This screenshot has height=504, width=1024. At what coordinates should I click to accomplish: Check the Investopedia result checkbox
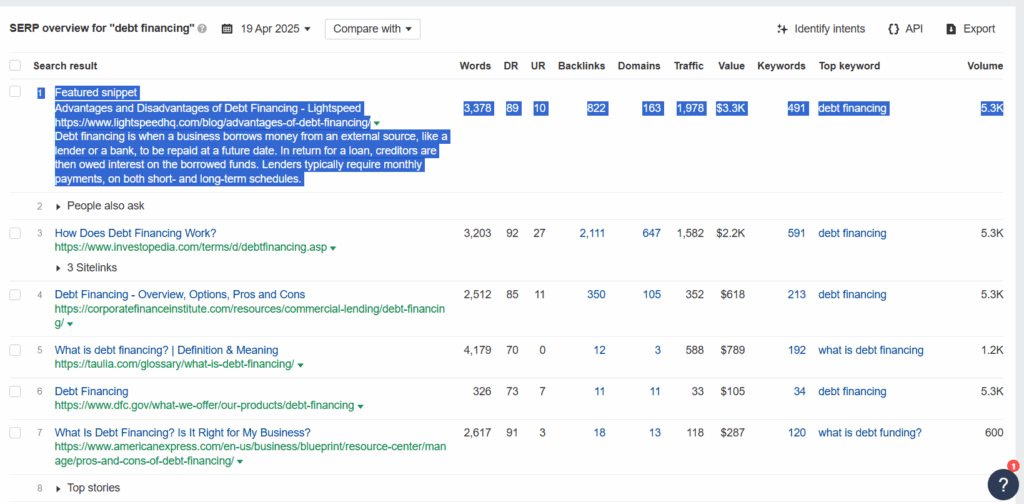point(15,233)
